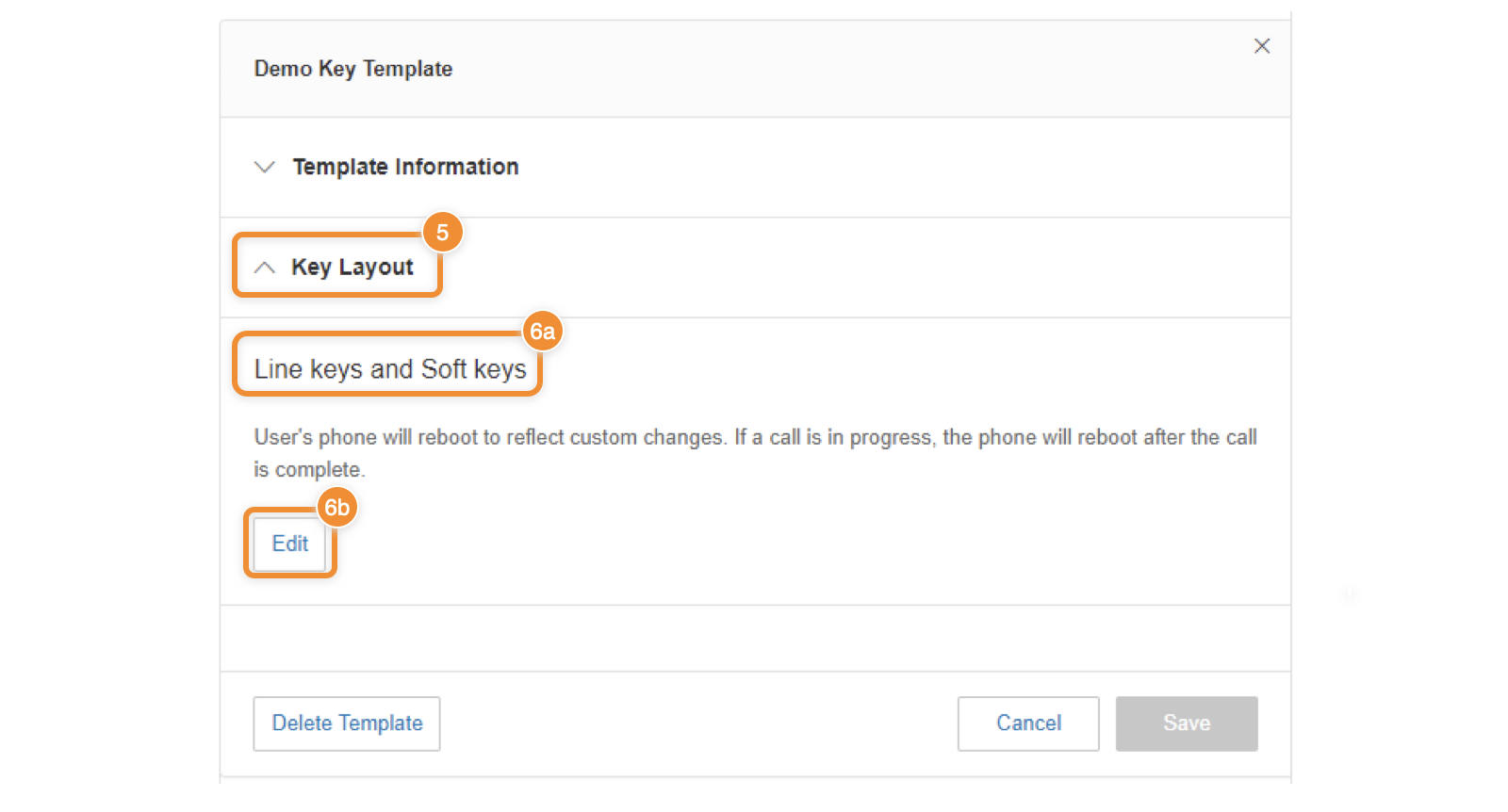Collapse the Key Layout chevron arrow
Screen dimensions: 1508x812
tap(265, 268)
